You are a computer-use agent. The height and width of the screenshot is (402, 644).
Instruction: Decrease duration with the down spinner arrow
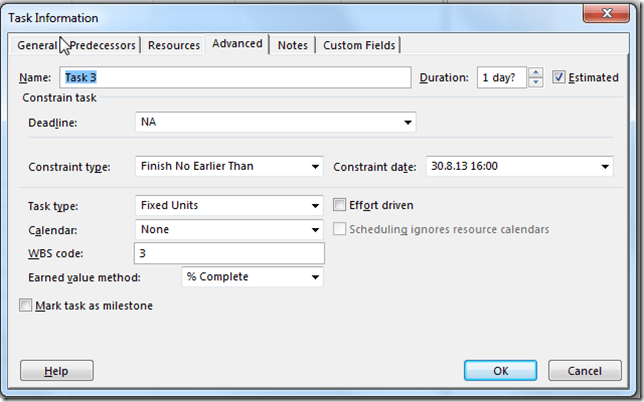click(x=536, y=82)
